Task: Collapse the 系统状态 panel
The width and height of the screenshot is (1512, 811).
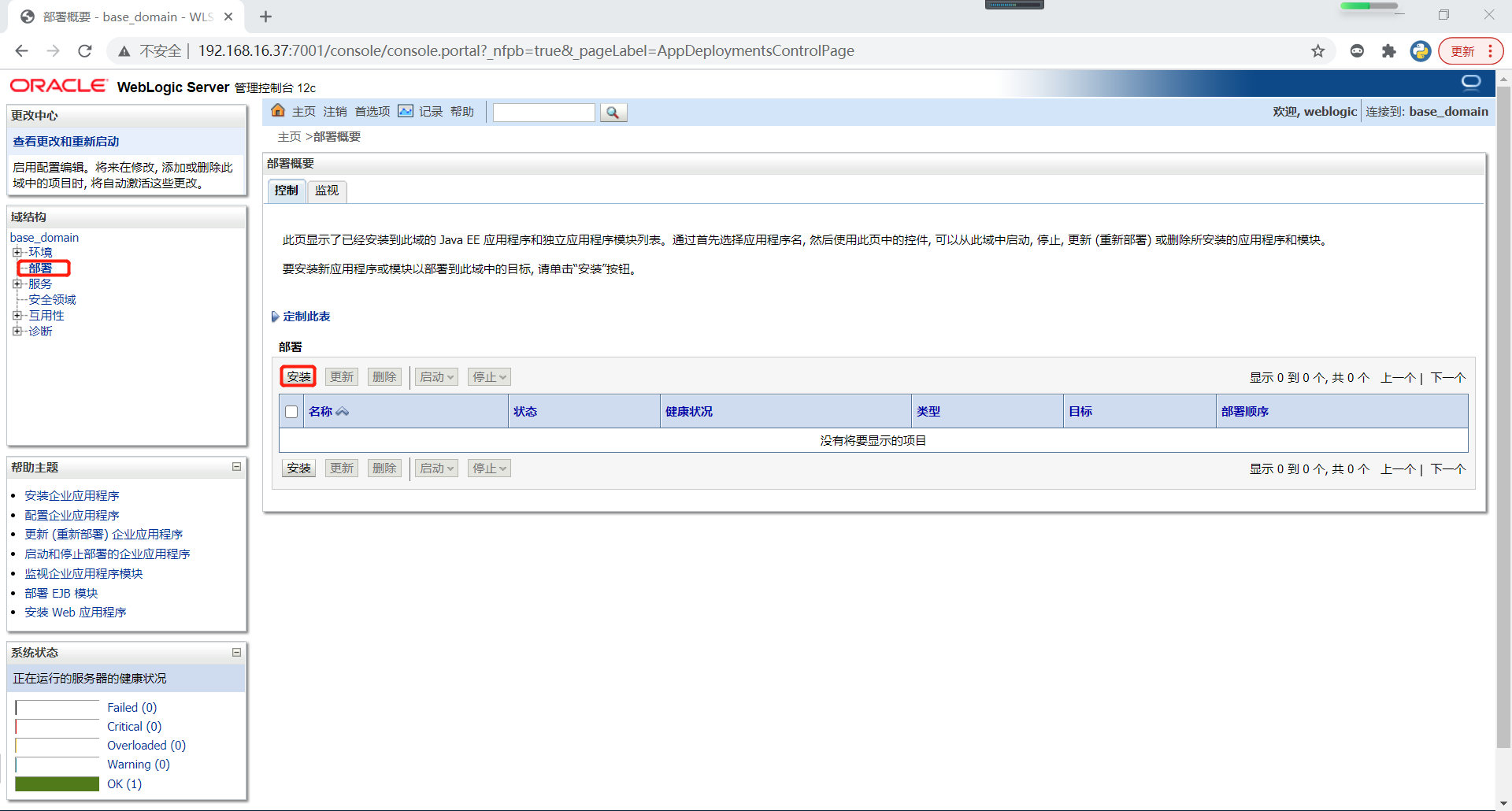Action: (x=236, y=652)
